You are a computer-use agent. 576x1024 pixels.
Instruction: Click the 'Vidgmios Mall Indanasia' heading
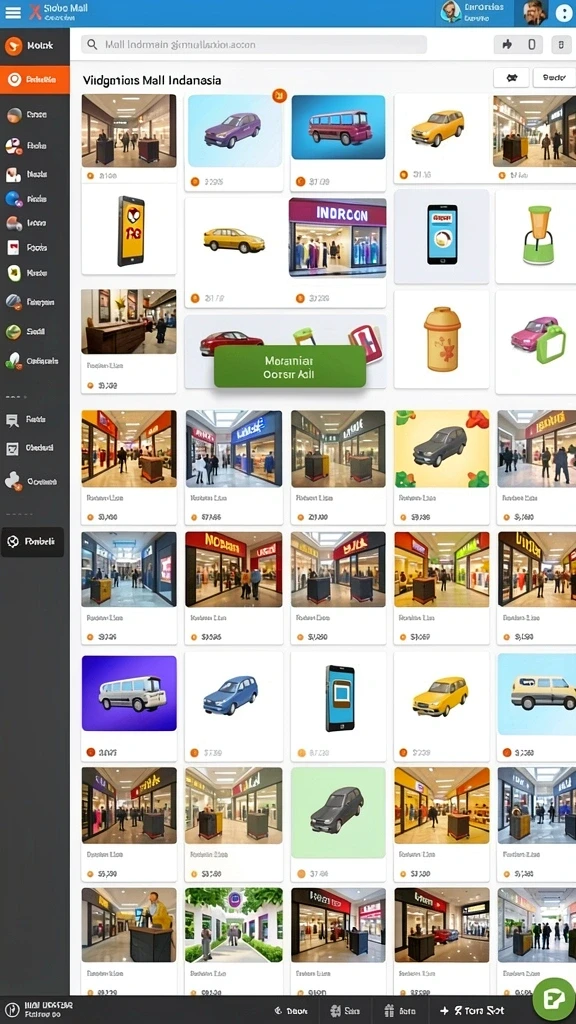152,80
